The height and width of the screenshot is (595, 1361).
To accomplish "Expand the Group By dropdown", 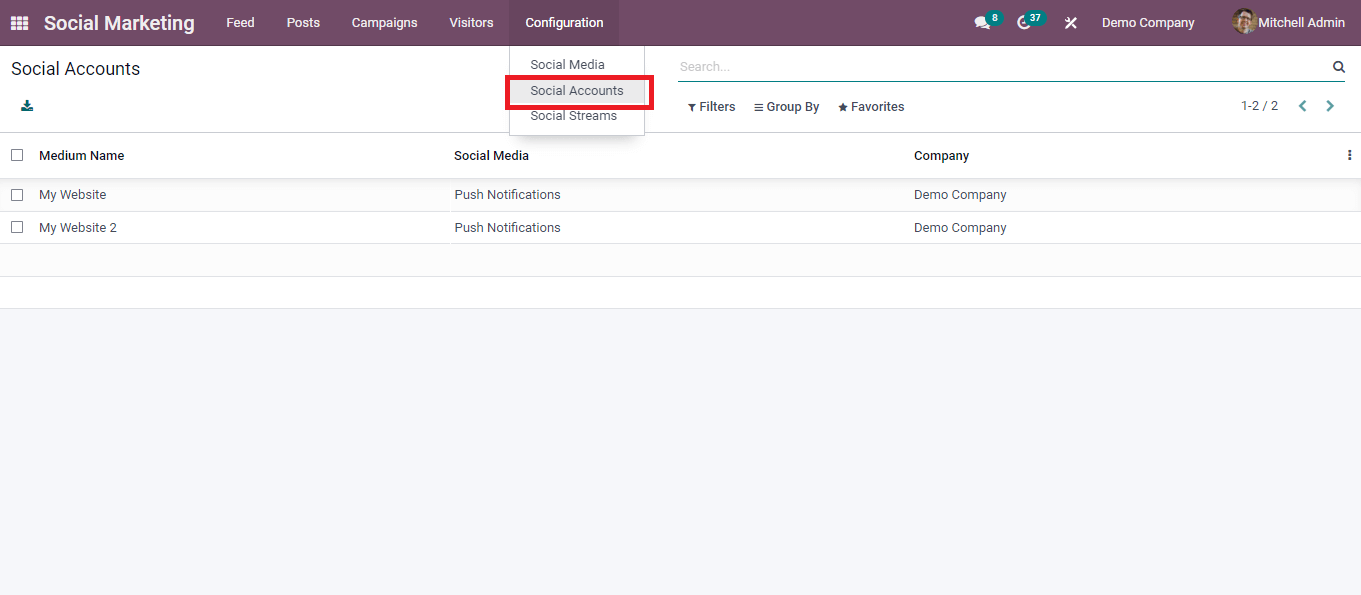I will [787, 107].
